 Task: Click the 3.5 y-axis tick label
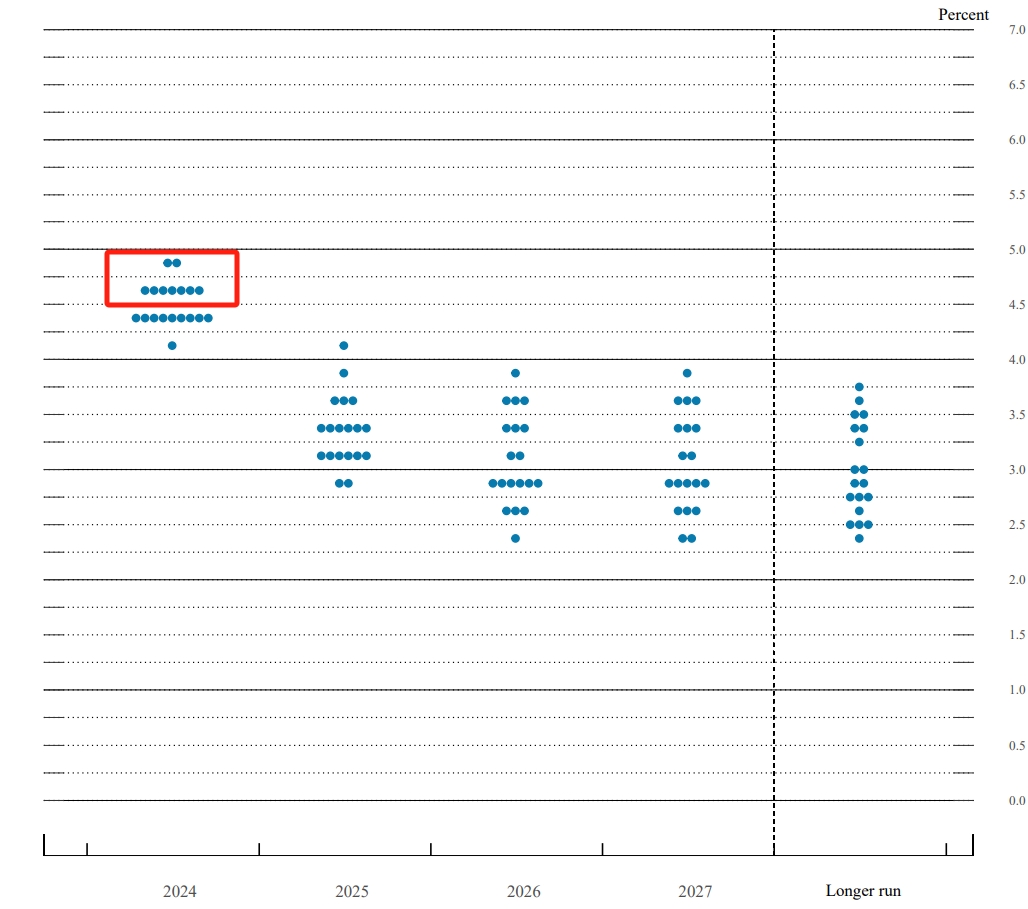coord(1016,414)
